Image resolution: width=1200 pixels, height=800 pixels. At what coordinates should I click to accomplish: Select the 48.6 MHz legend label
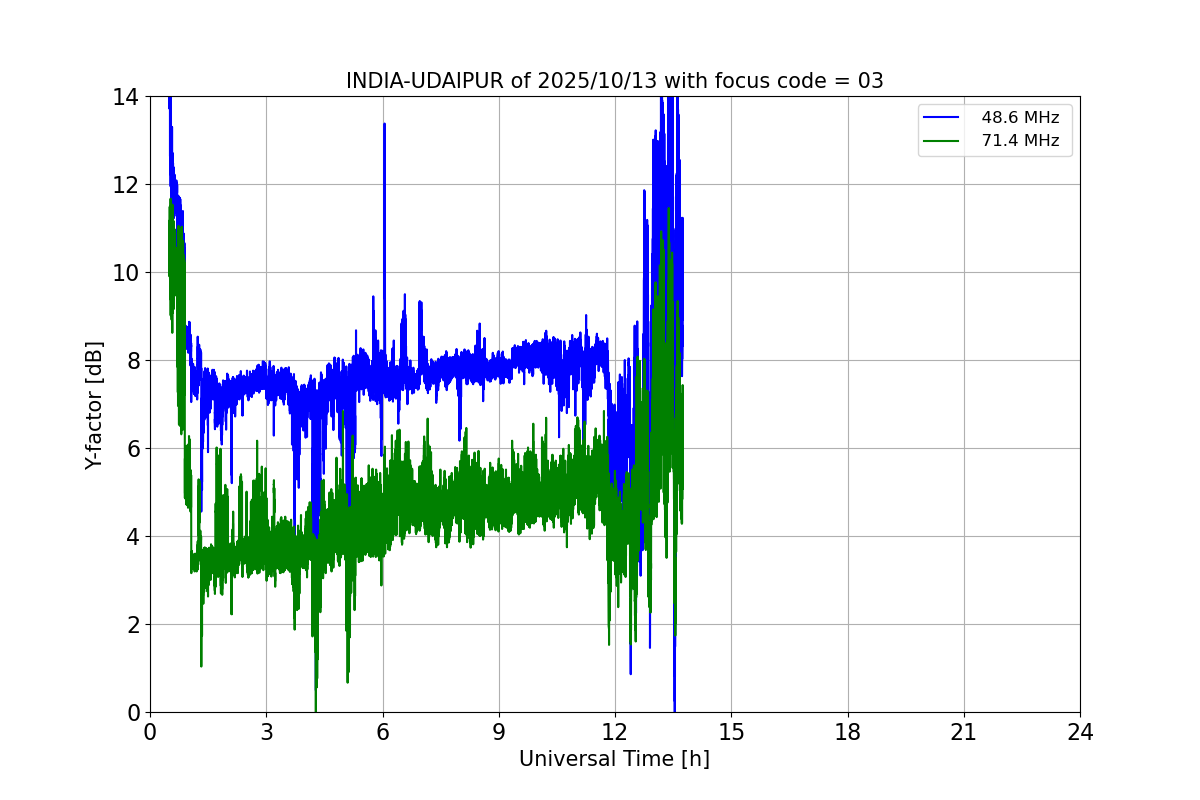1020,118
